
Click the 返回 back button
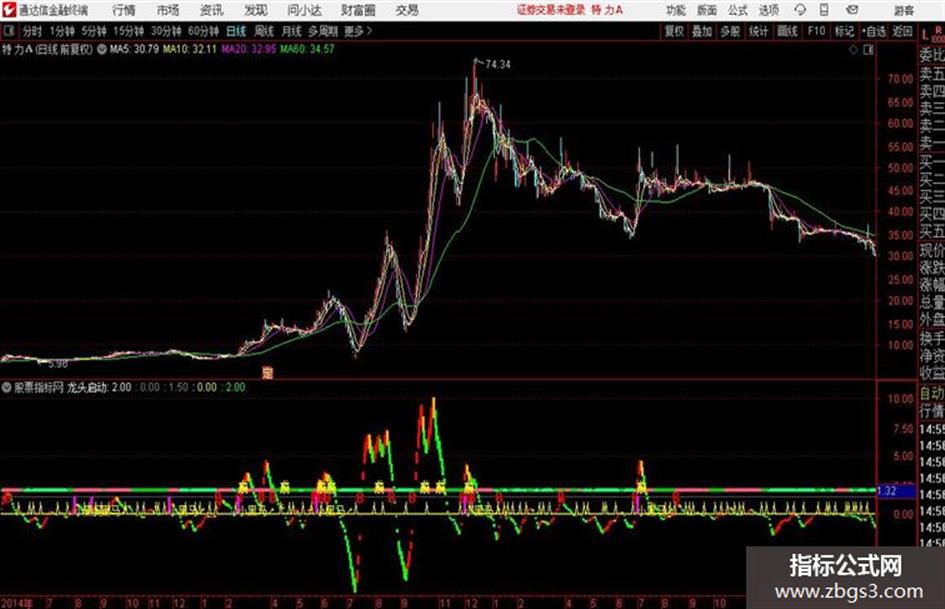[x=902, y=31]
